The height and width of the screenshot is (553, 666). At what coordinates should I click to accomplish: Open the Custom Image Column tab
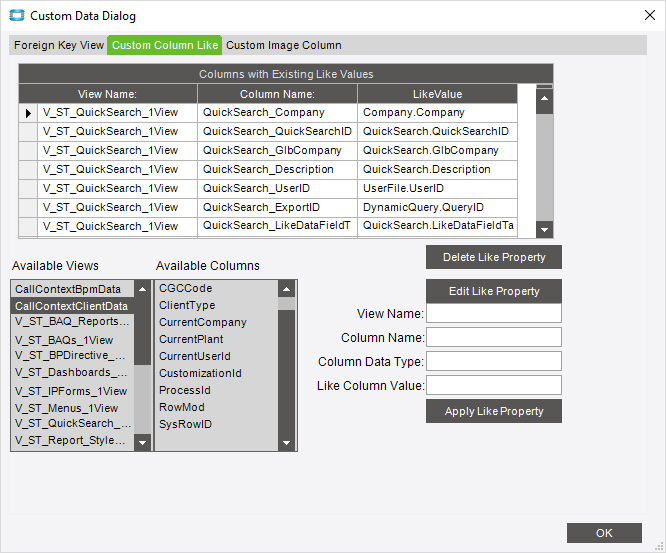point(284,45)
